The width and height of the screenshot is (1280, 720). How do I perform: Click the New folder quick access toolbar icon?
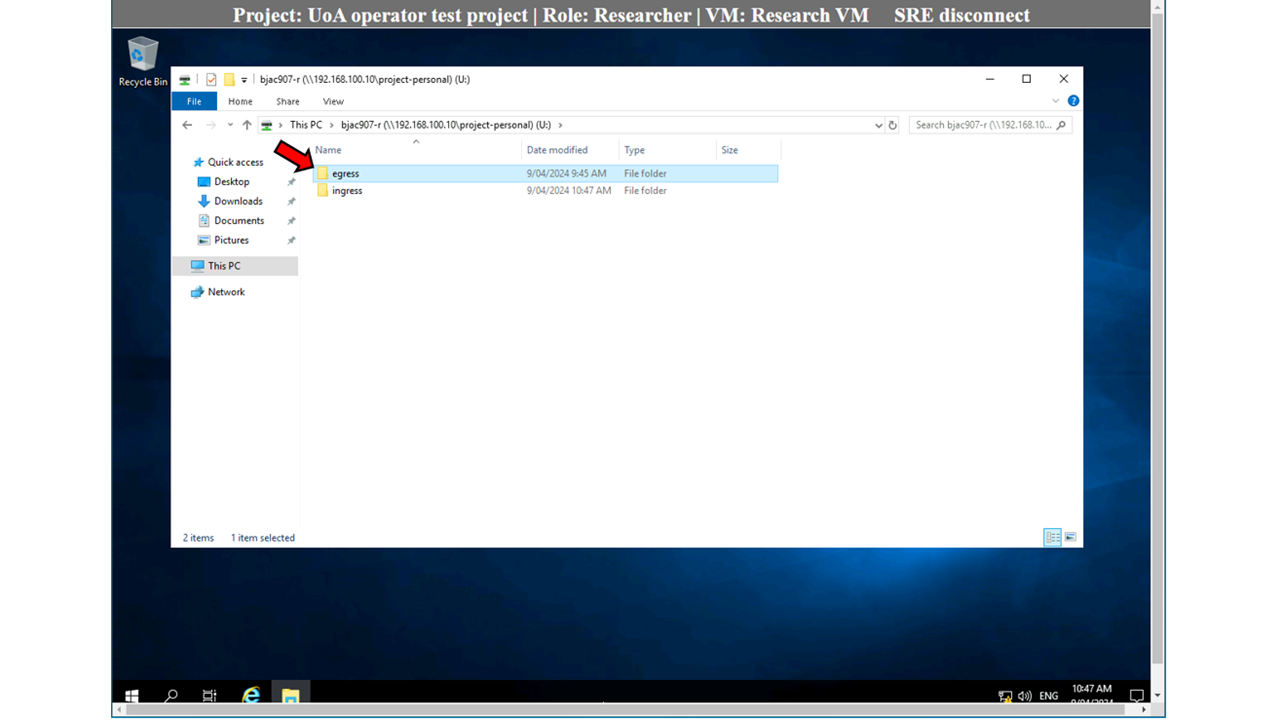point(229,80)
